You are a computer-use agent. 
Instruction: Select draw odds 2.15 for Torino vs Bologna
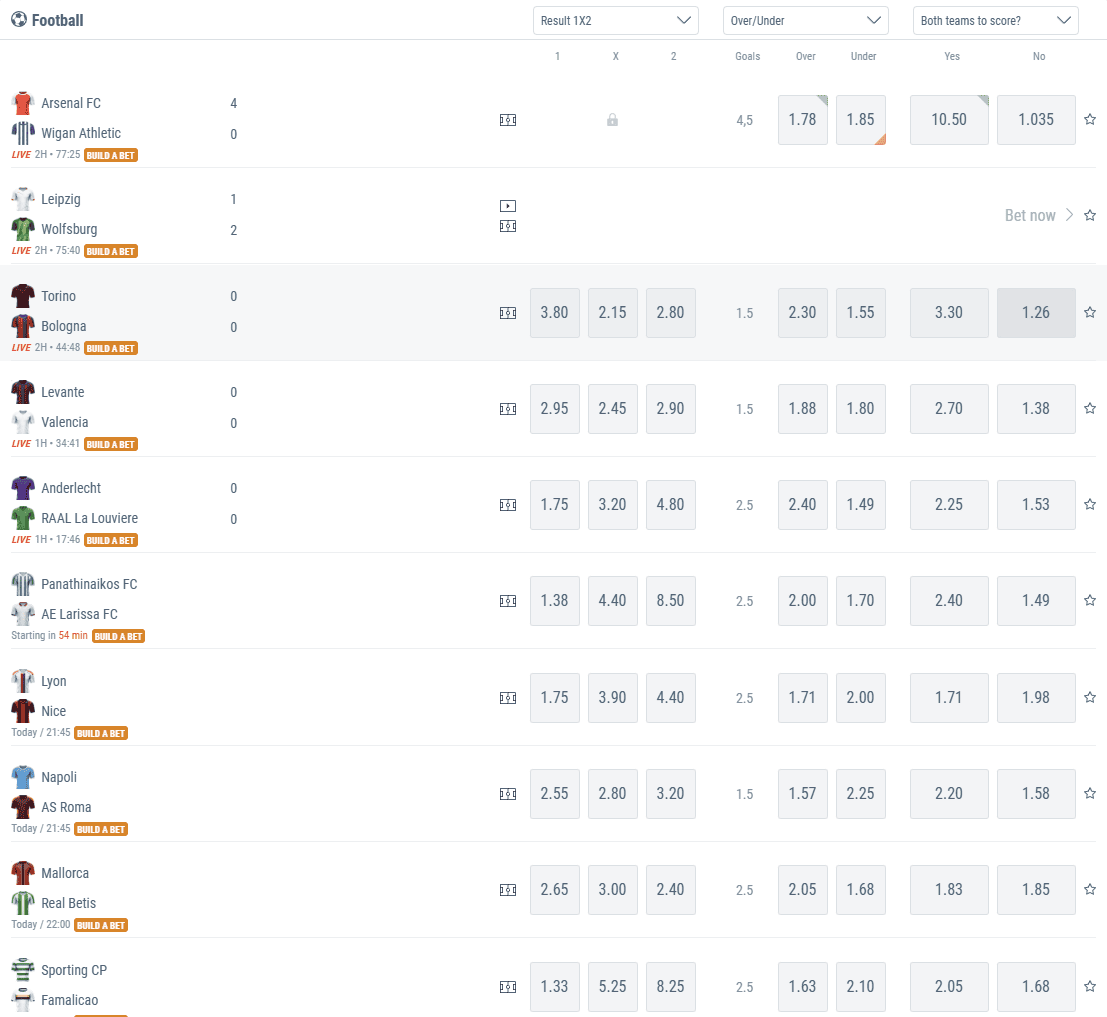click(613, 313)
